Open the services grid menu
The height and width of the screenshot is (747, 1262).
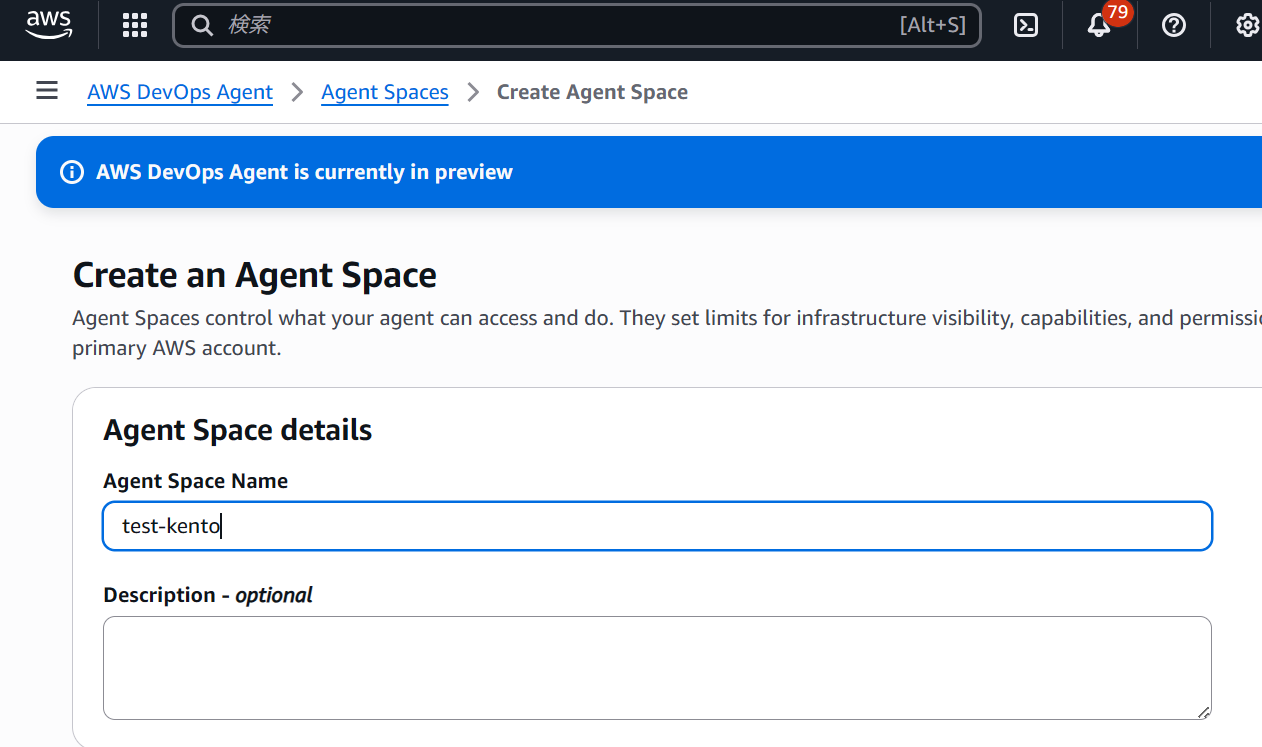click(x=135, y=25)
